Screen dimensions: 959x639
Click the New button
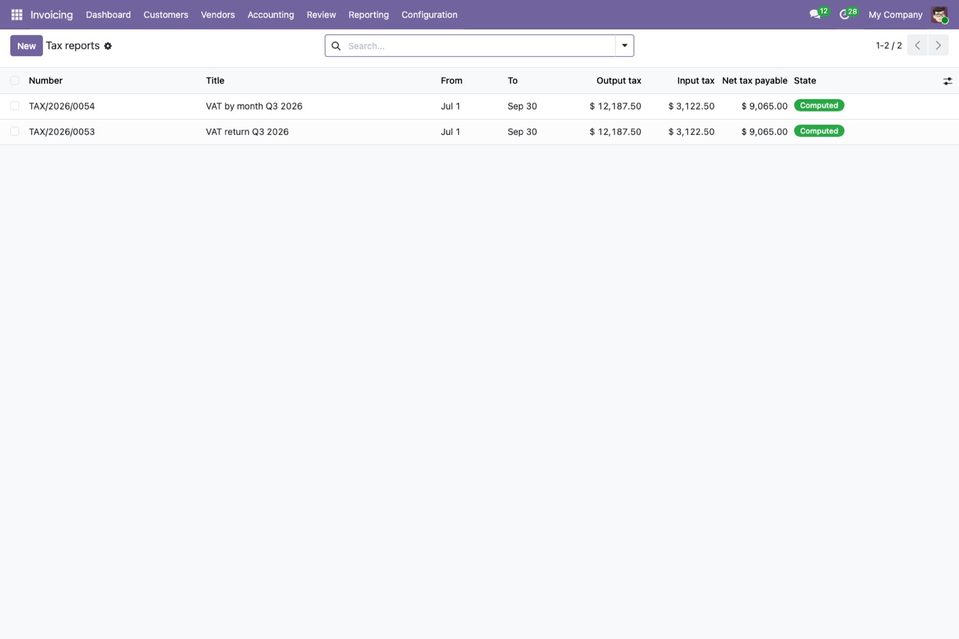click(26, 46)
